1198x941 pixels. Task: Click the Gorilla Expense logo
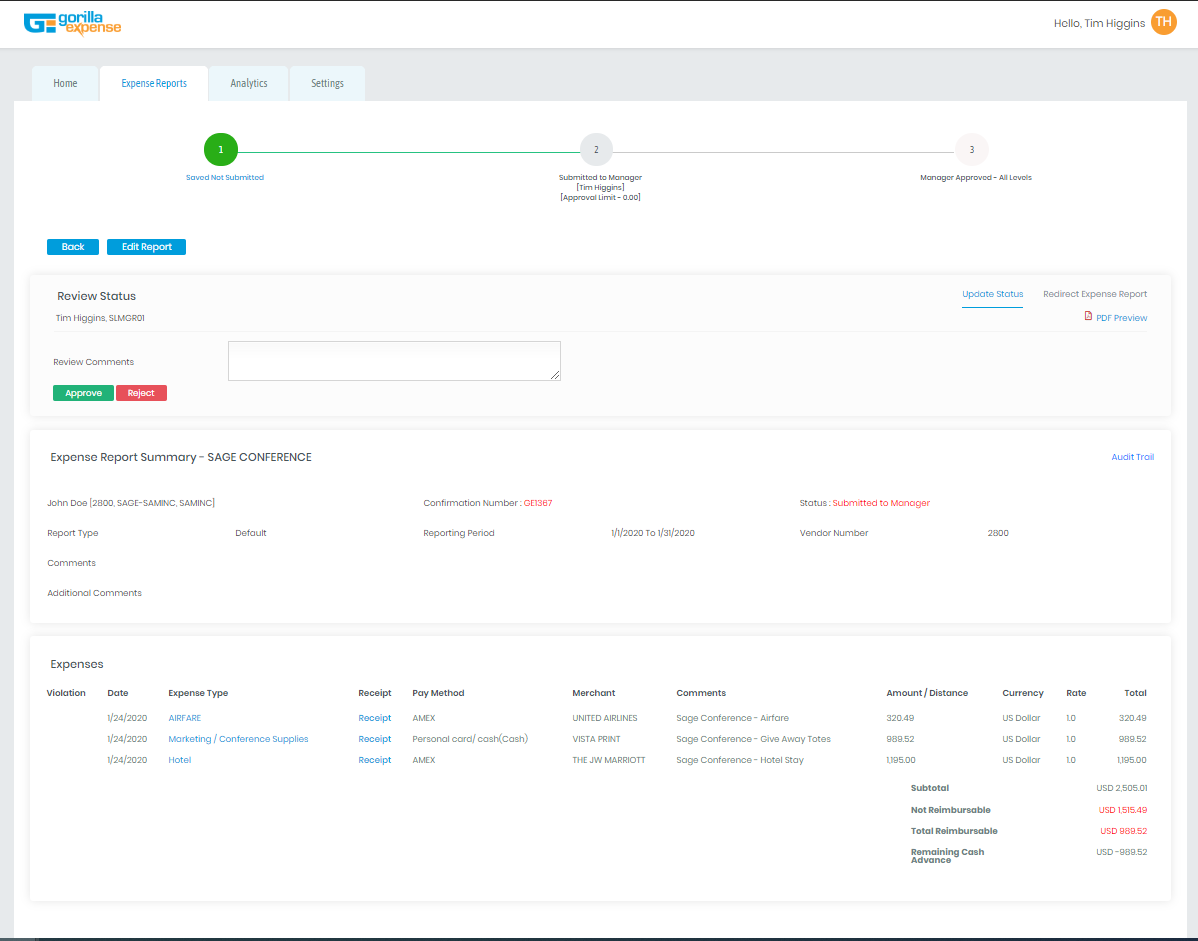(x=72, y=21)
